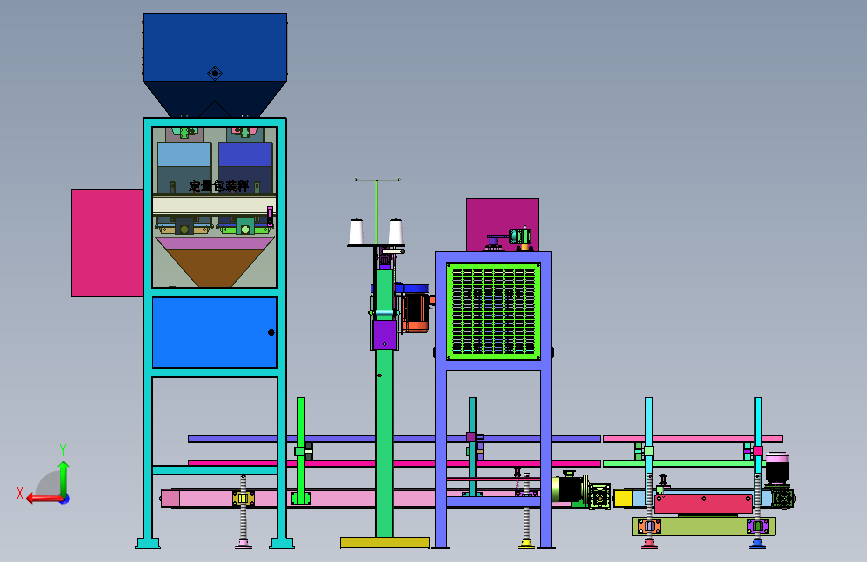This screenshot has height=562, width=867.
Task: Select the olive base plate under the right conveyor
Action: 703,526
